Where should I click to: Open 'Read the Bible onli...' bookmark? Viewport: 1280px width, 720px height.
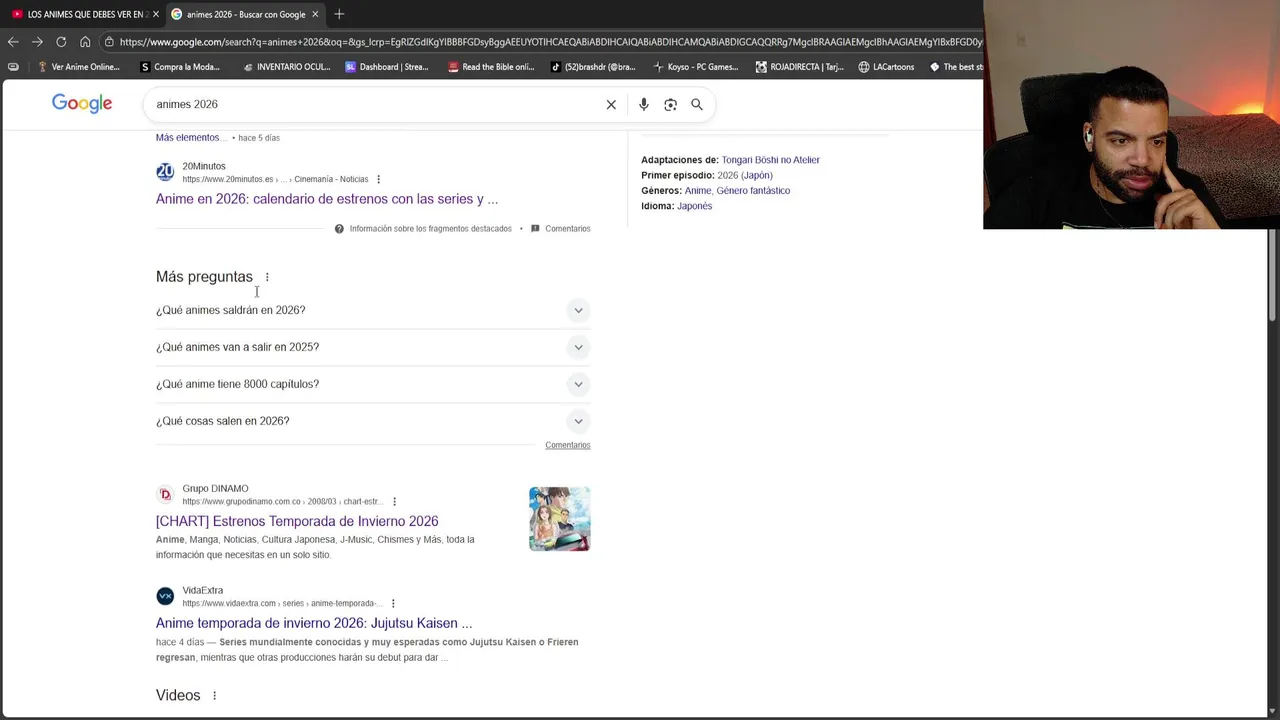[491, 67]
